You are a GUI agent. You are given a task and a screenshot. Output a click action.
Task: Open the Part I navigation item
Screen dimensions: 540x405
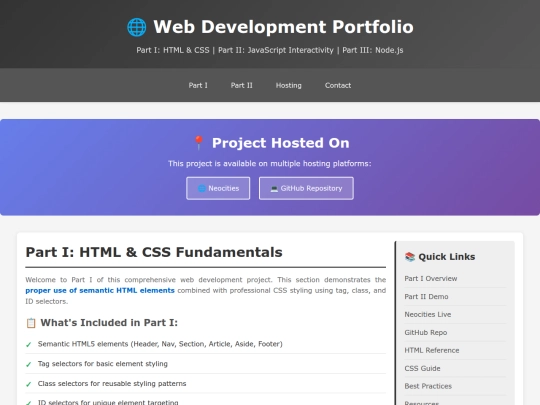(198, 85)
